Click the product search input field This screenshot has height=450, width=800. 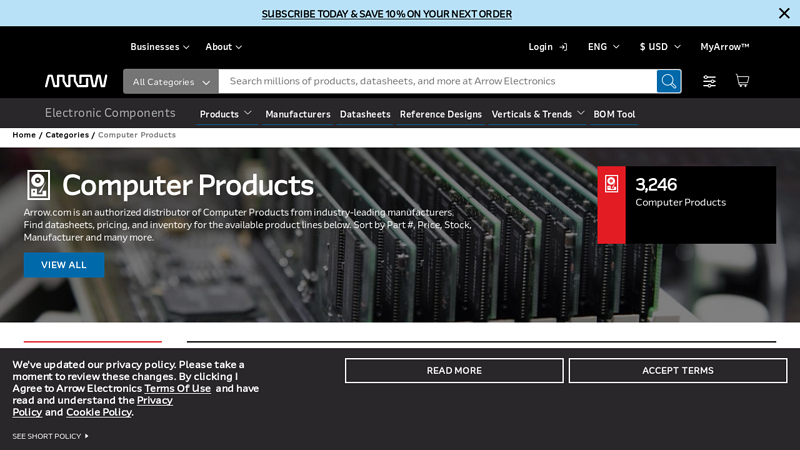click(x=437, y=81)
